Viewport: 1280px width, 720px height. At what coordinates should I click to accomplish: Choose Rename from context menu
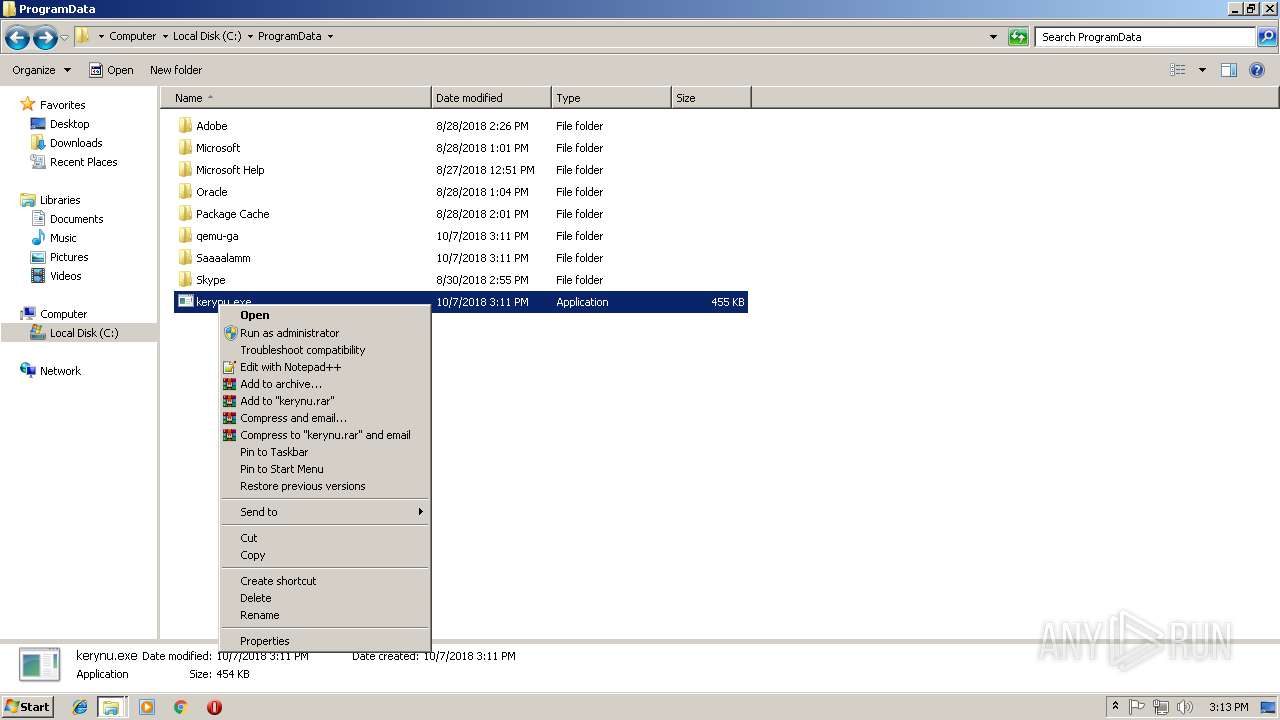click(325, 615)
